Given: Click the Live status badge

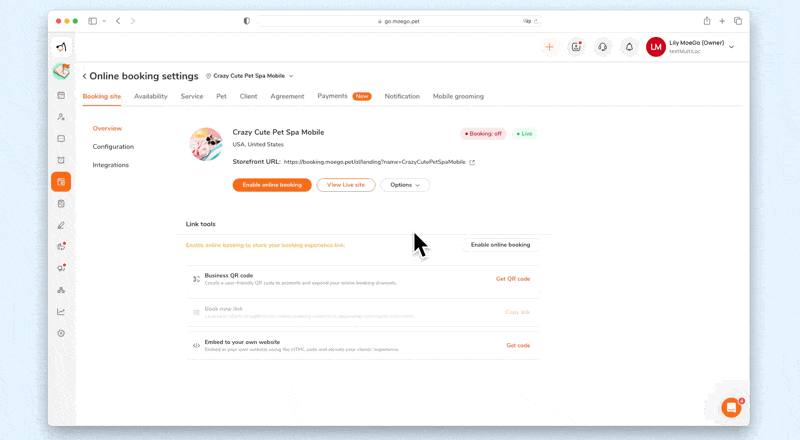Looking at the screenshot, I should 524,134.
